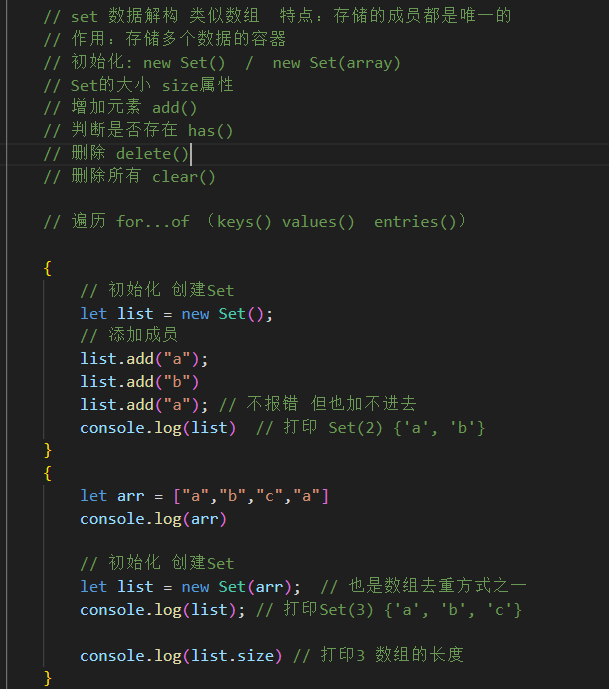The image size is (609, 689).
Task: Click the list.add("b") statement
Action: click(140, 381)
